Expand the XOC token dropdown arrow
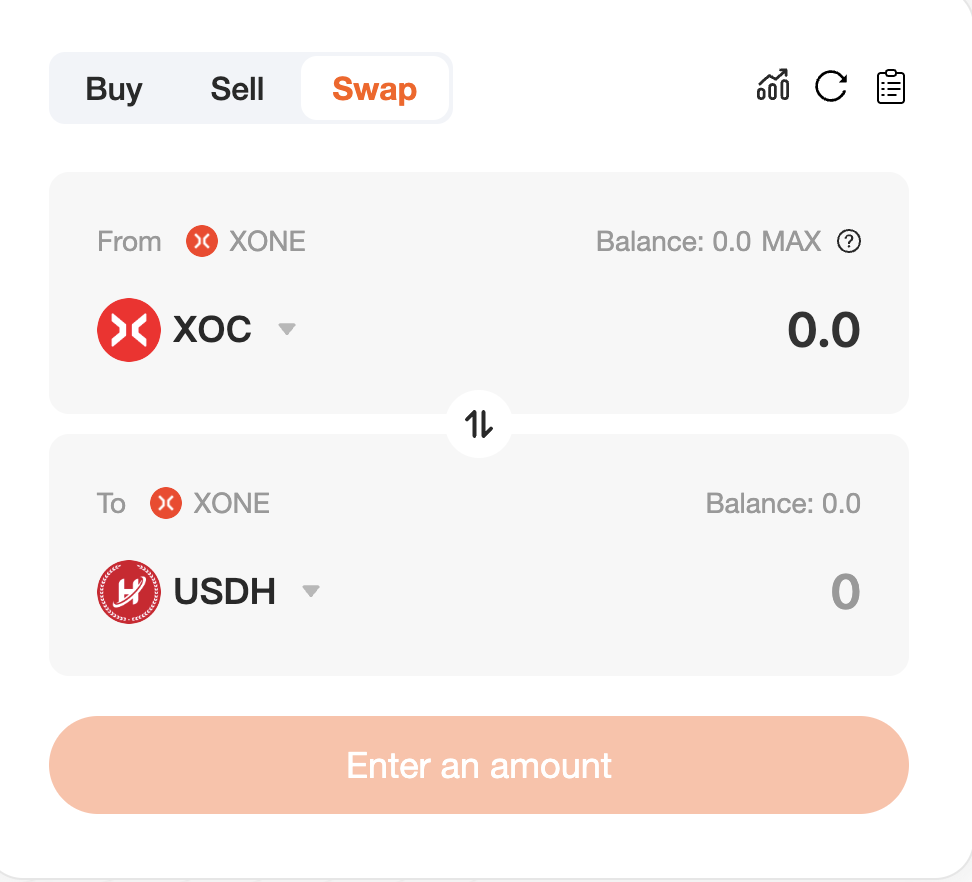The height and width of the screenshot is (882, 972). click(286, 329)
